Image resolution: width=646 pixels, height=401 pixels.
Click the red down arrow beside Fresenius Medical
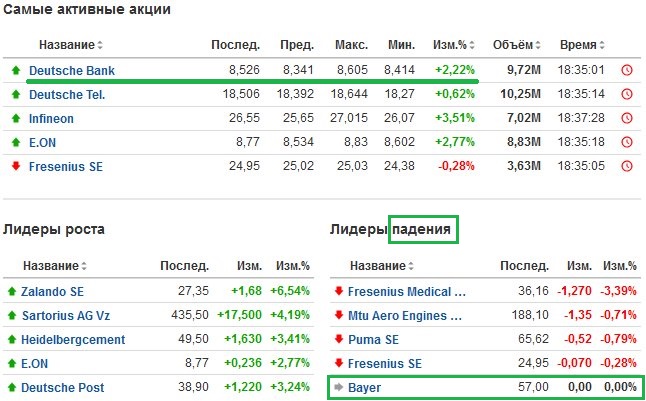tap(339, 291)
